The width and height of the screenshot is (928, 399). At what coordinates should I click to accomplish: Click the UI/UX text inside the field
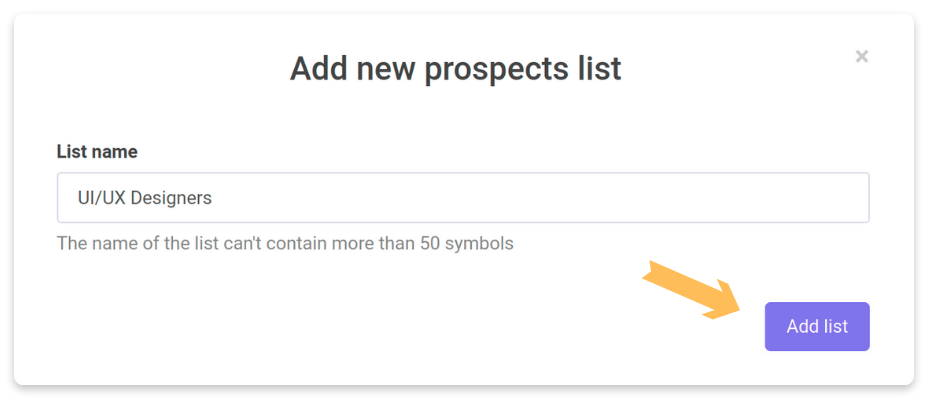click(x=102, y=198)
